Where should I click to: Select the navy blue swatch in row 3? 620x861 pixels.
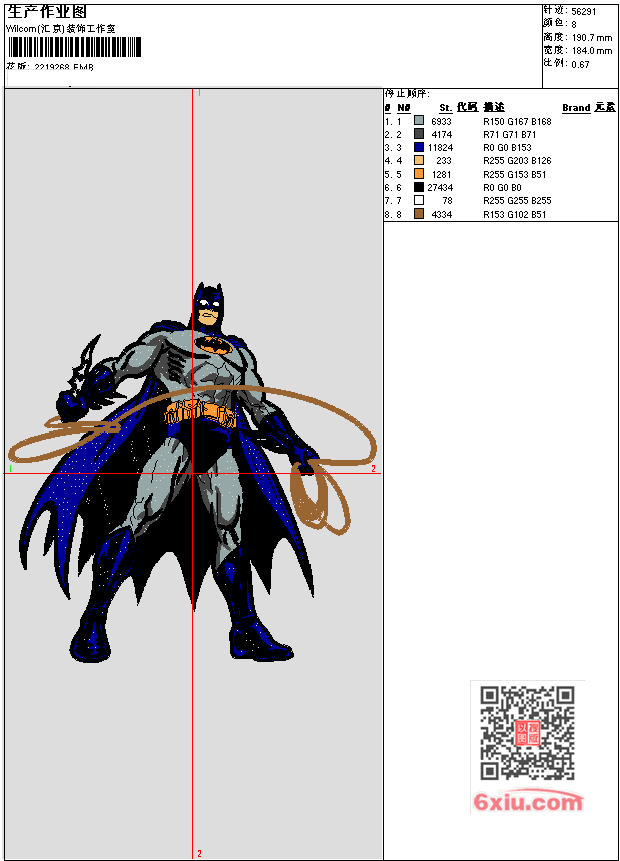pyautogui.click(x=419, y=147)
